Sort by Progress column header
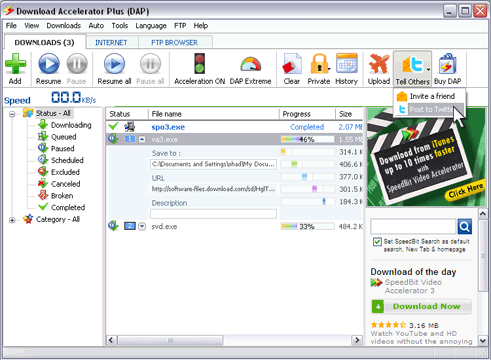The width and height of the screenshot is (491, 360). [x=307, y=114]
